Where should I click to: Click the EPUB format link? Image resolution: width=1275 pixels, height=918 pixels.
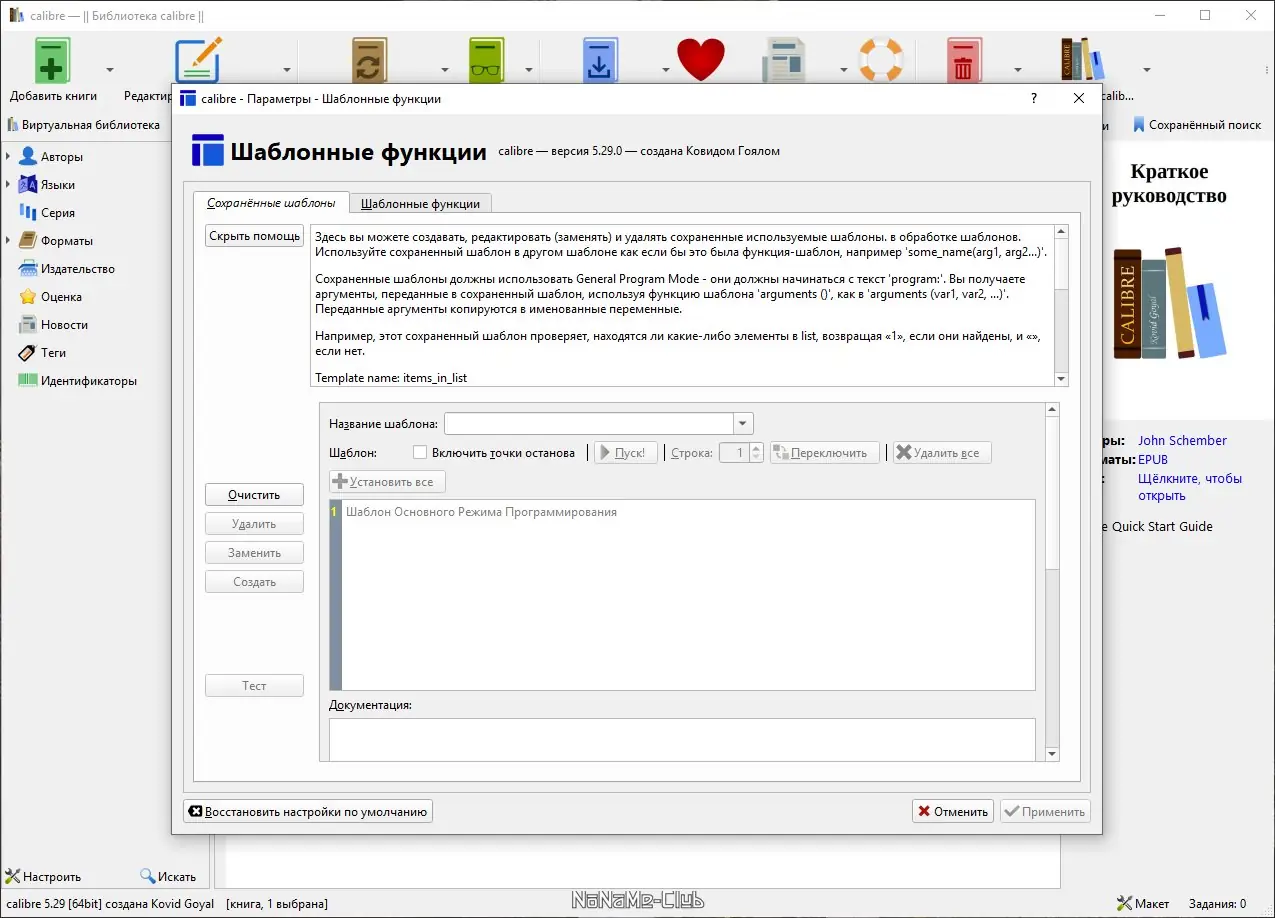1153,460
